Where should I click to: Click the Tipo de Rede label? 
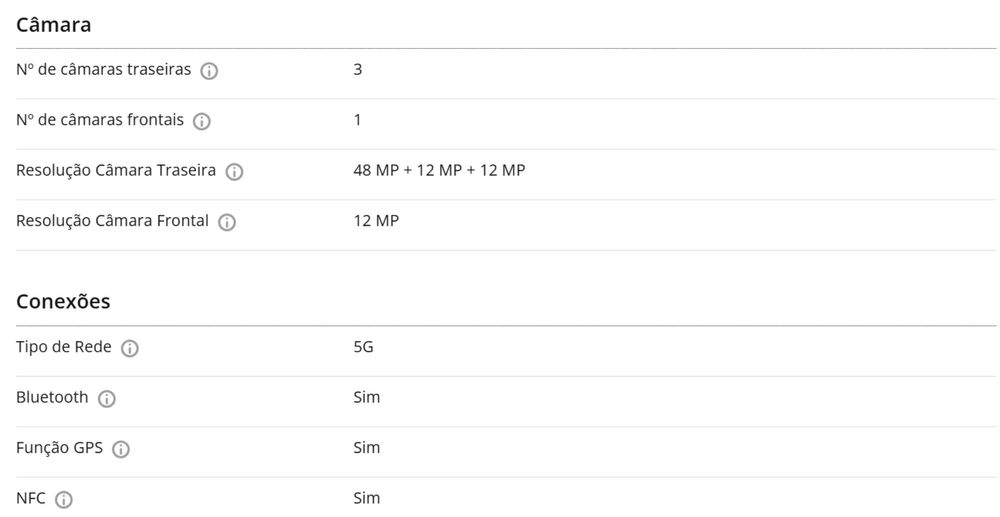click(x=63, y=347)
